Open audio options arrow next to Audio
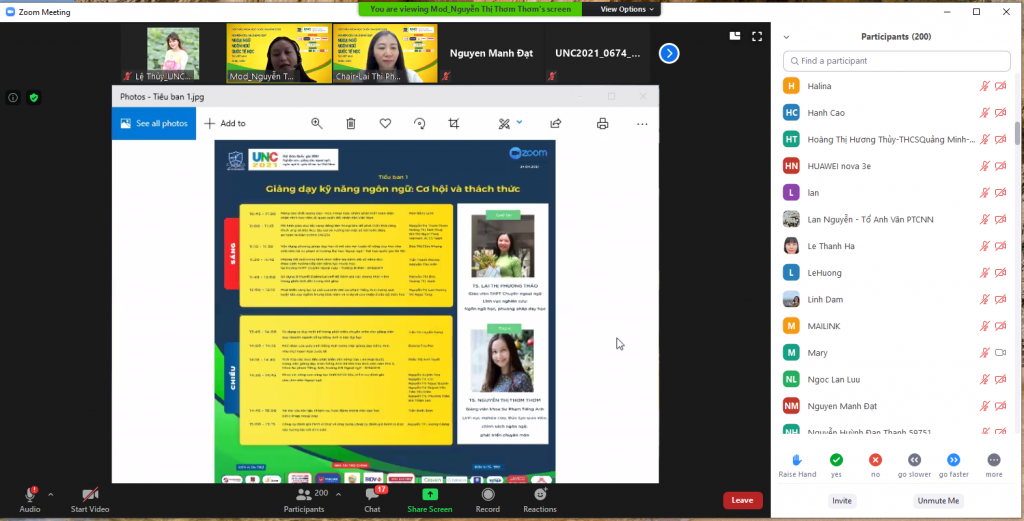This screenshot has width=1024, height=521. tap(51, 494)
